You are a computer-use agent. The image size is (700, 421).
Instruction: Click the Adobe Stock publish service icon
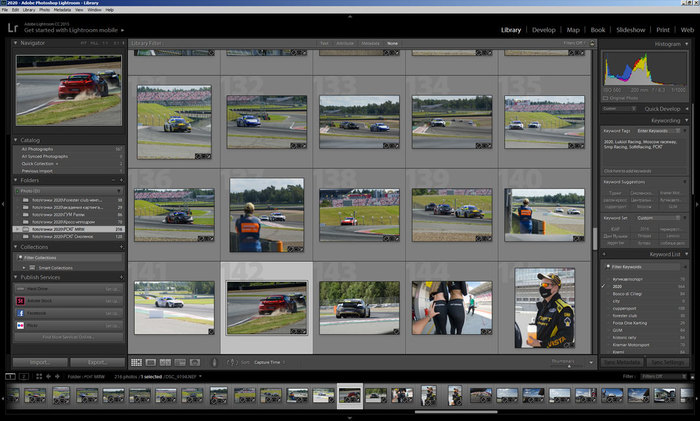[x=19, y=300]
